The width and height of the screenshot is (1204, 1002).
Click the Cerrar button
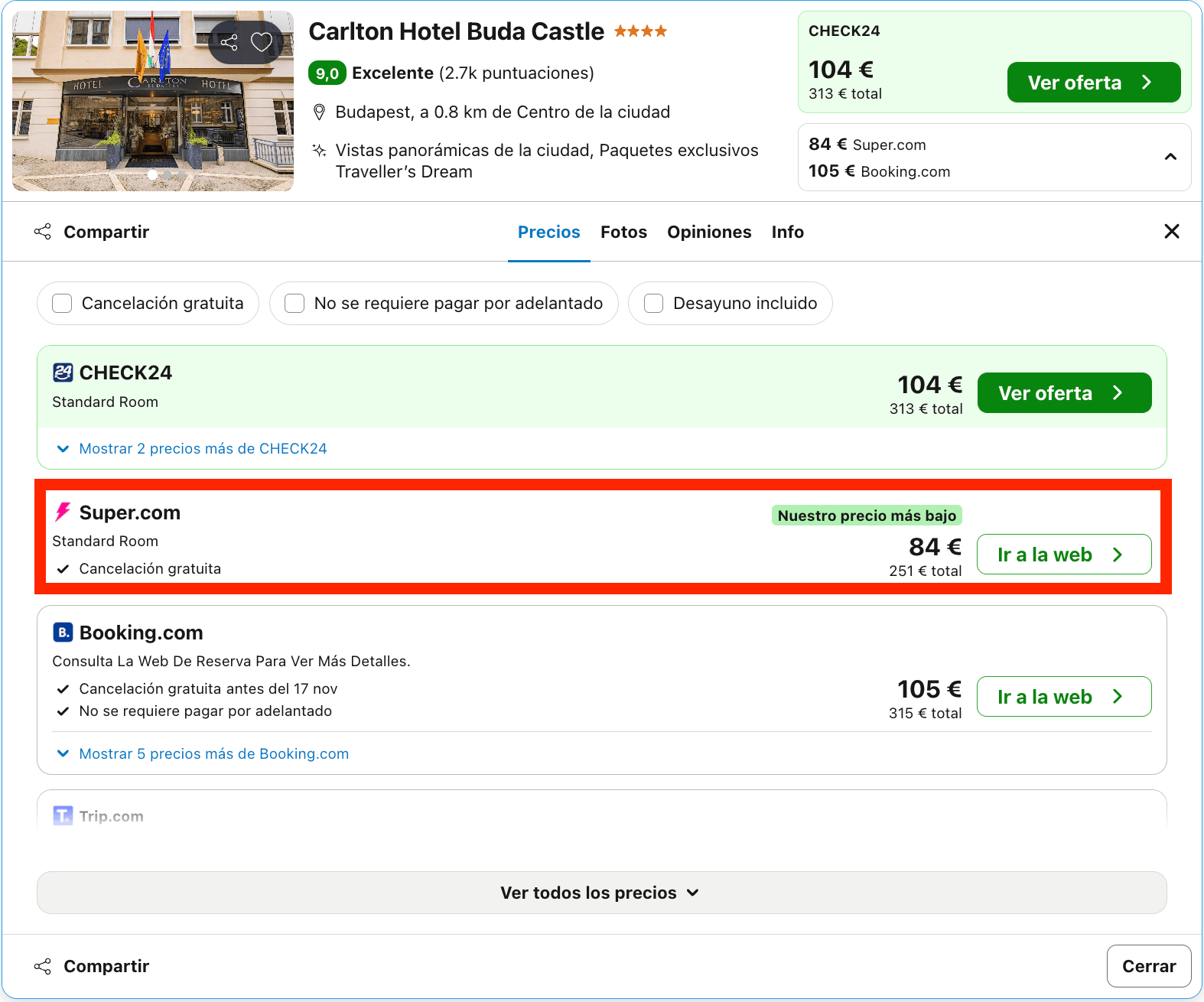[x=1148, y=966]
